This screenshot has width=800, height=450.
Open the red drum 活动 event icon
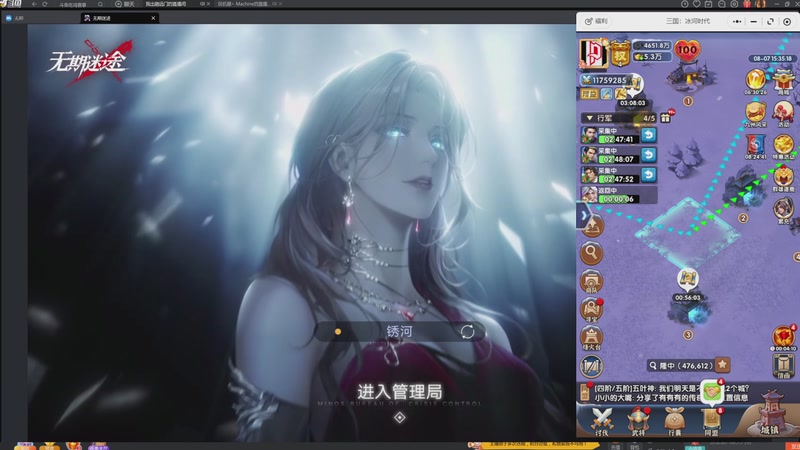[x=783, y=114]
